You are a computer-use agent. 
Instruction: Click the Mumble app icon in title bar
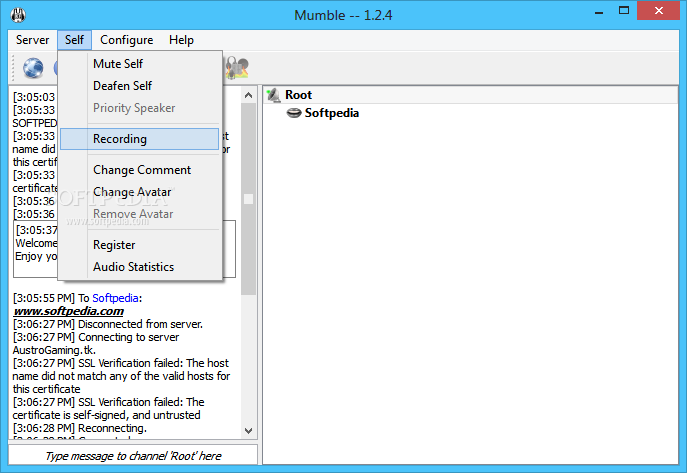18,15
